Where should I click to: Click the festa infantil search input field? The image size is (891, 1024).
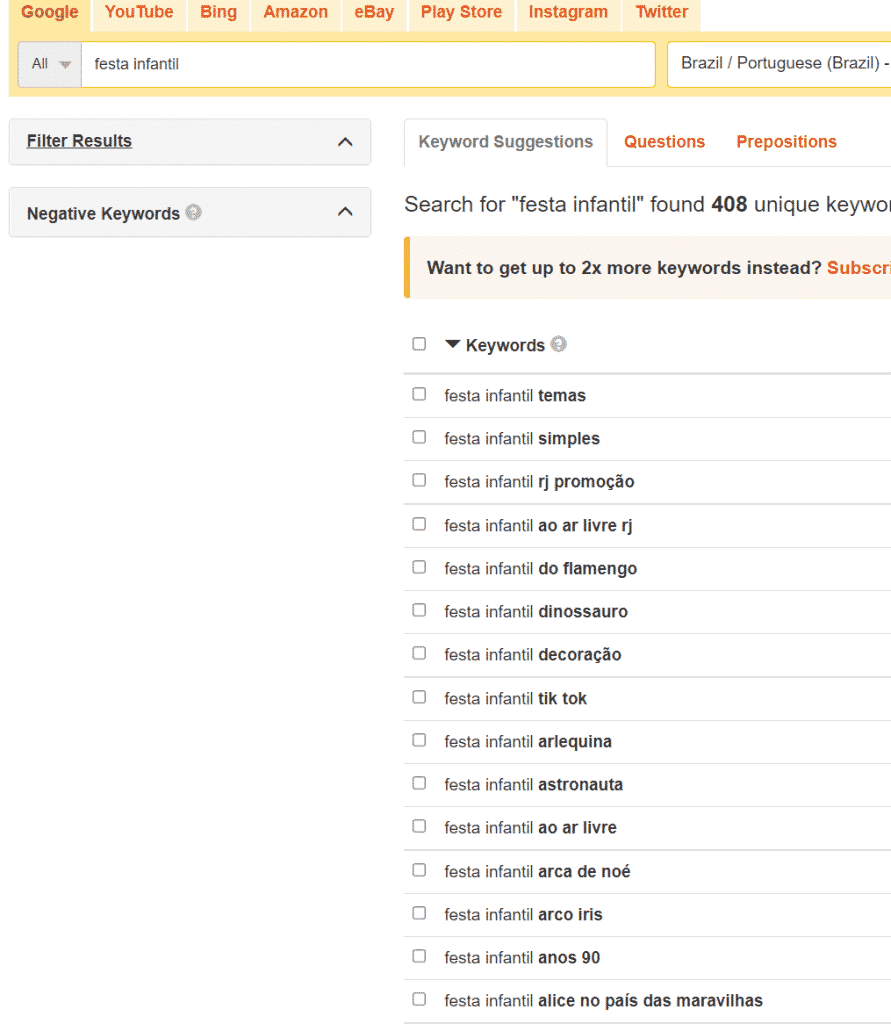[x=368, y=64]
